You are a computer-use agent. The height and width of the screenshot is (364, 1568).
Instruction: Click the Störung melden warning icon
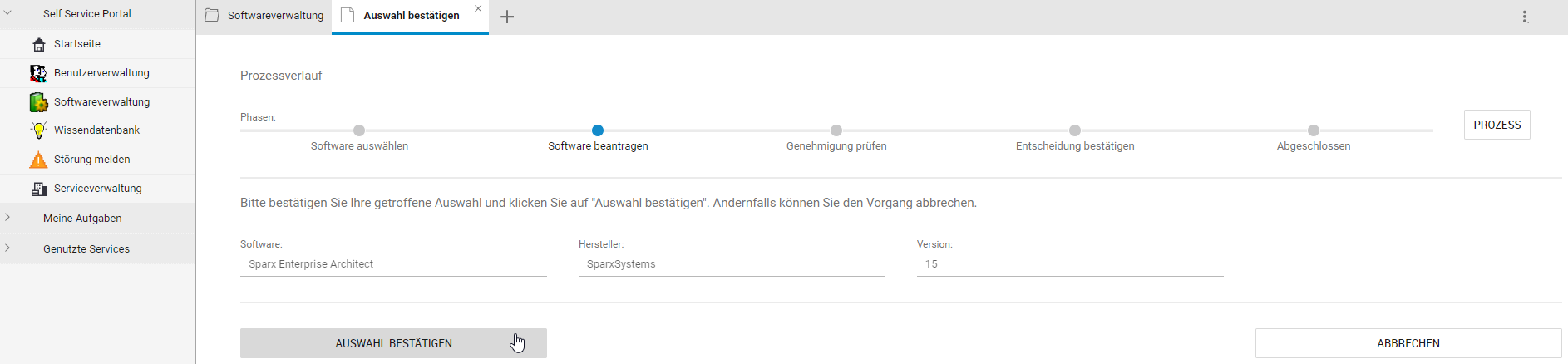click(x=38, y=160)
